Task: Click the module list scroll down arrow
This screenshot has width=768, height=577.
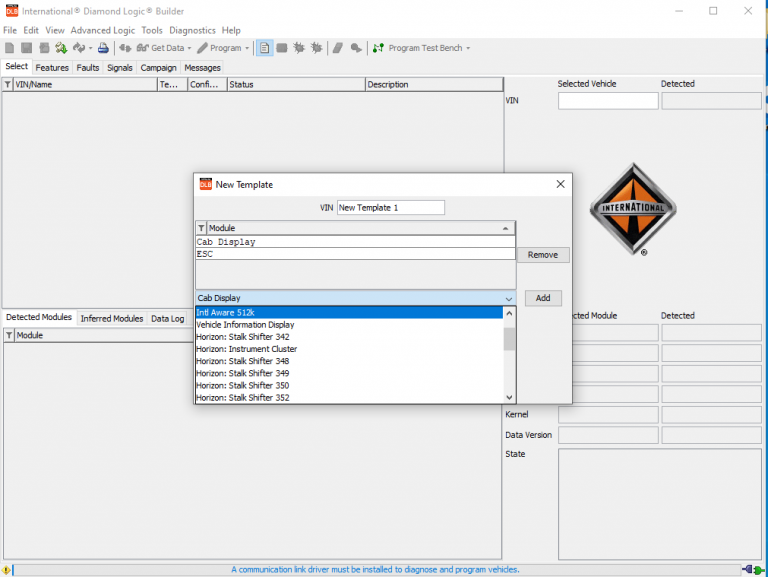Action: point(509,397)
